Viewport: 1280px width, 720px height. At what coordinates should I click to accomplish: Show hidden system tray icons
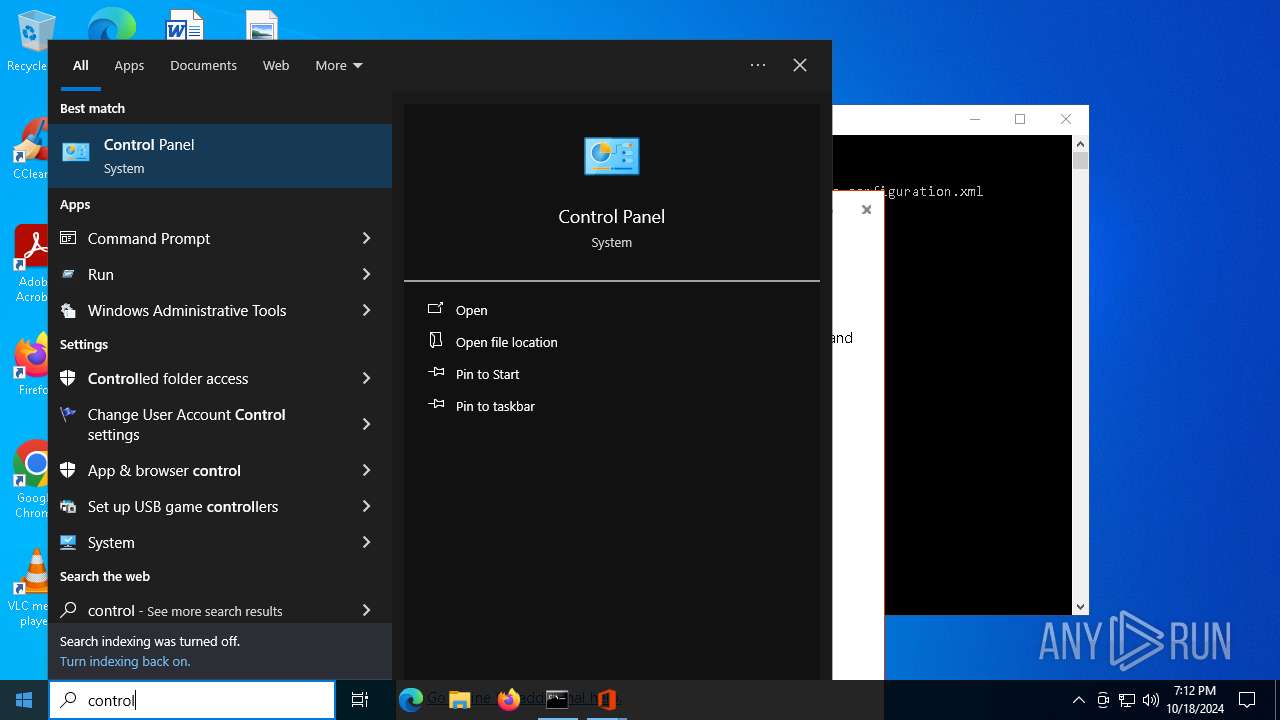click(1078, 700)
